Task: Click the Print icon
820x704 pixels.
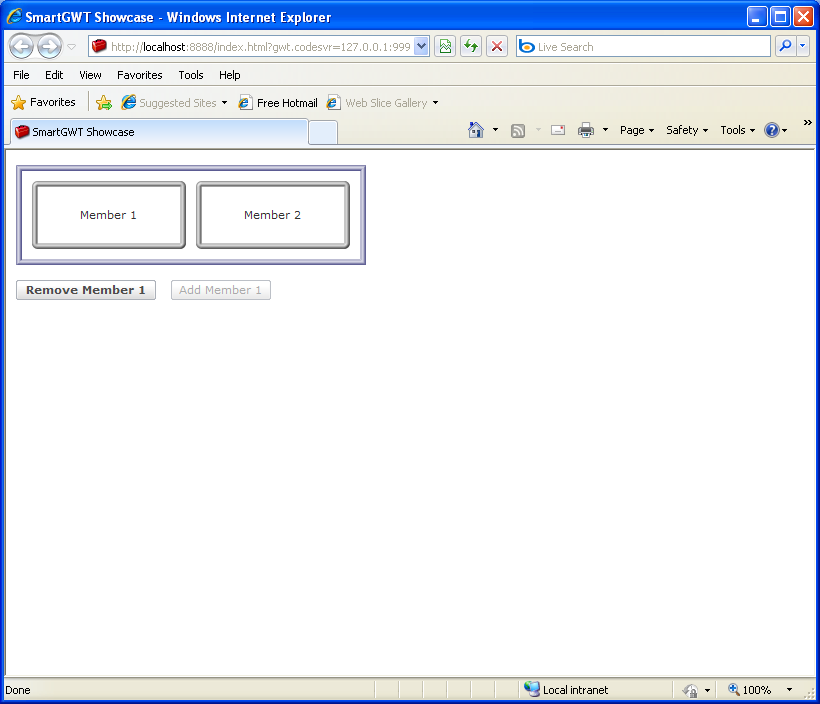Action: tap(586, 130)
